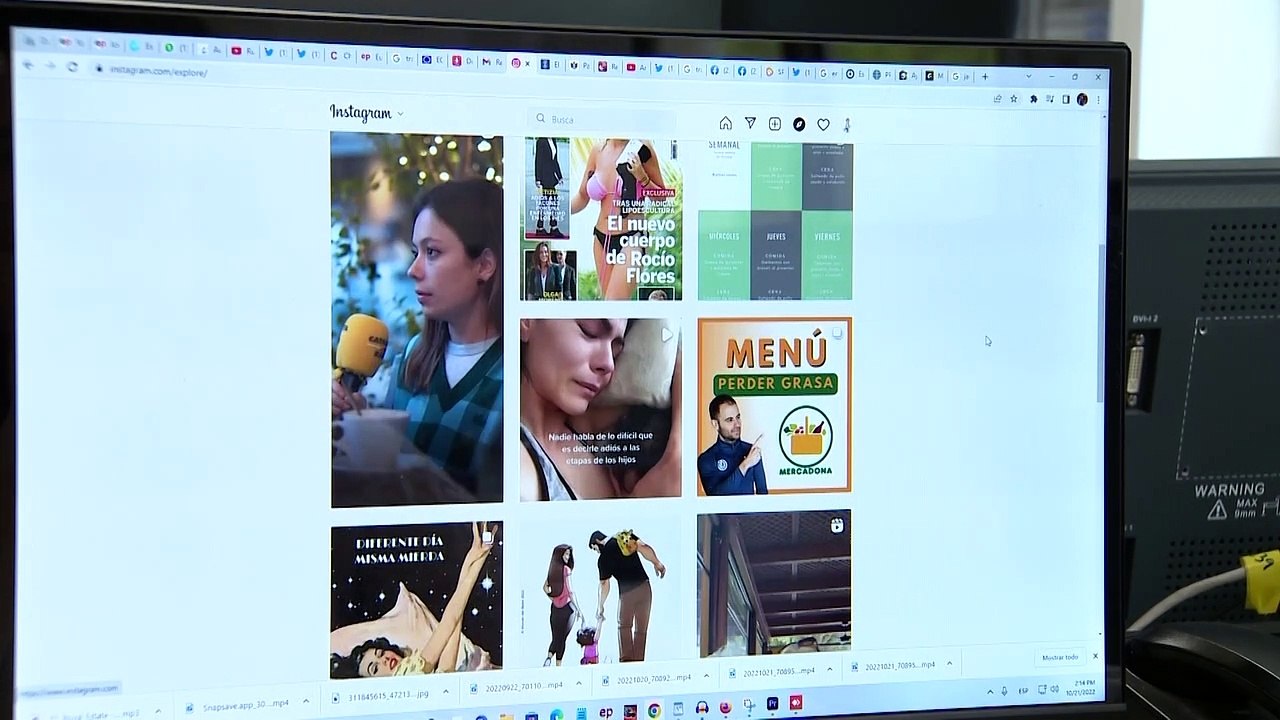This screenshot has width=1280, height=720.
Task: Expand the Instagram logo account chevron
Action: tap(400, 114)
